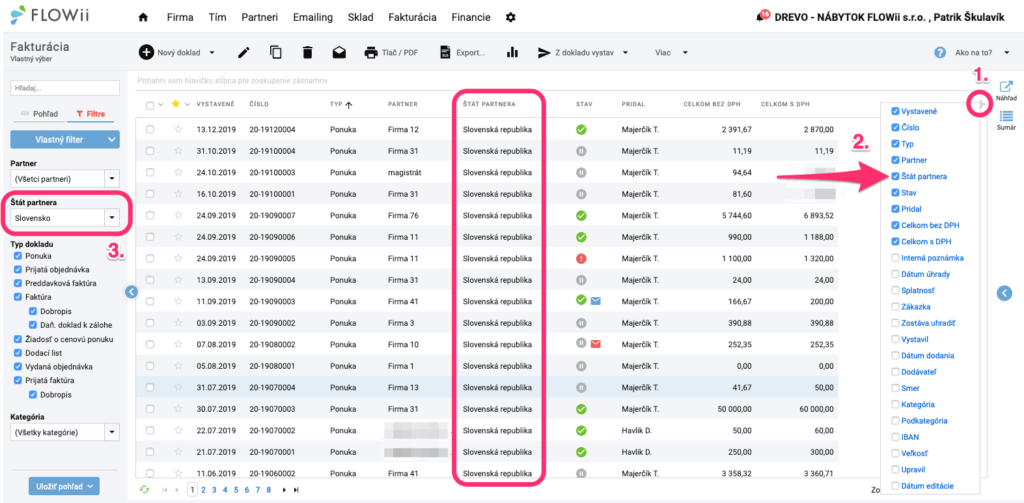Send document via open envelope icon
Viewport: 1024px width, 503px height.
click(339, 53)
